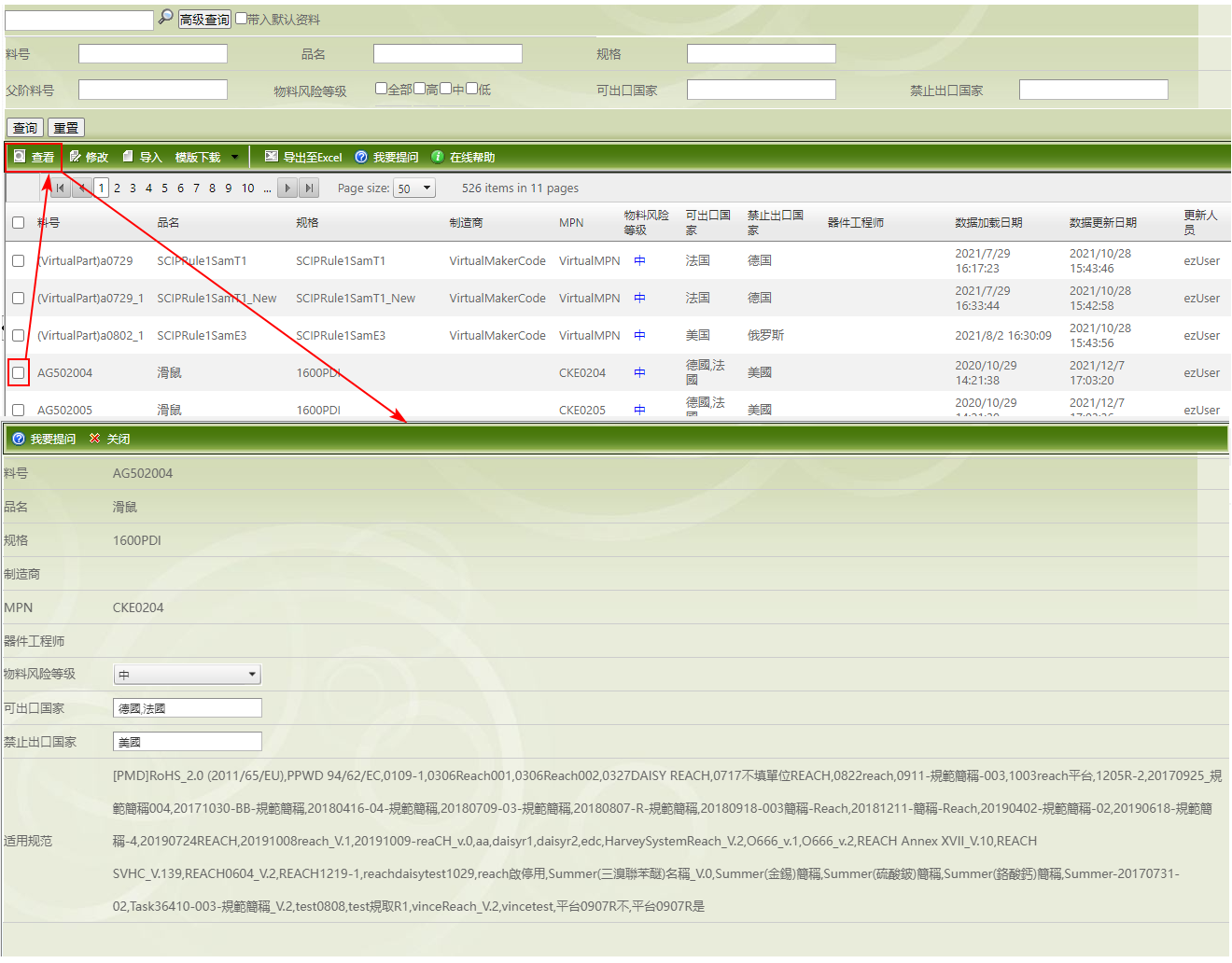Select the row checkbox for AG502004

(18, 372)
